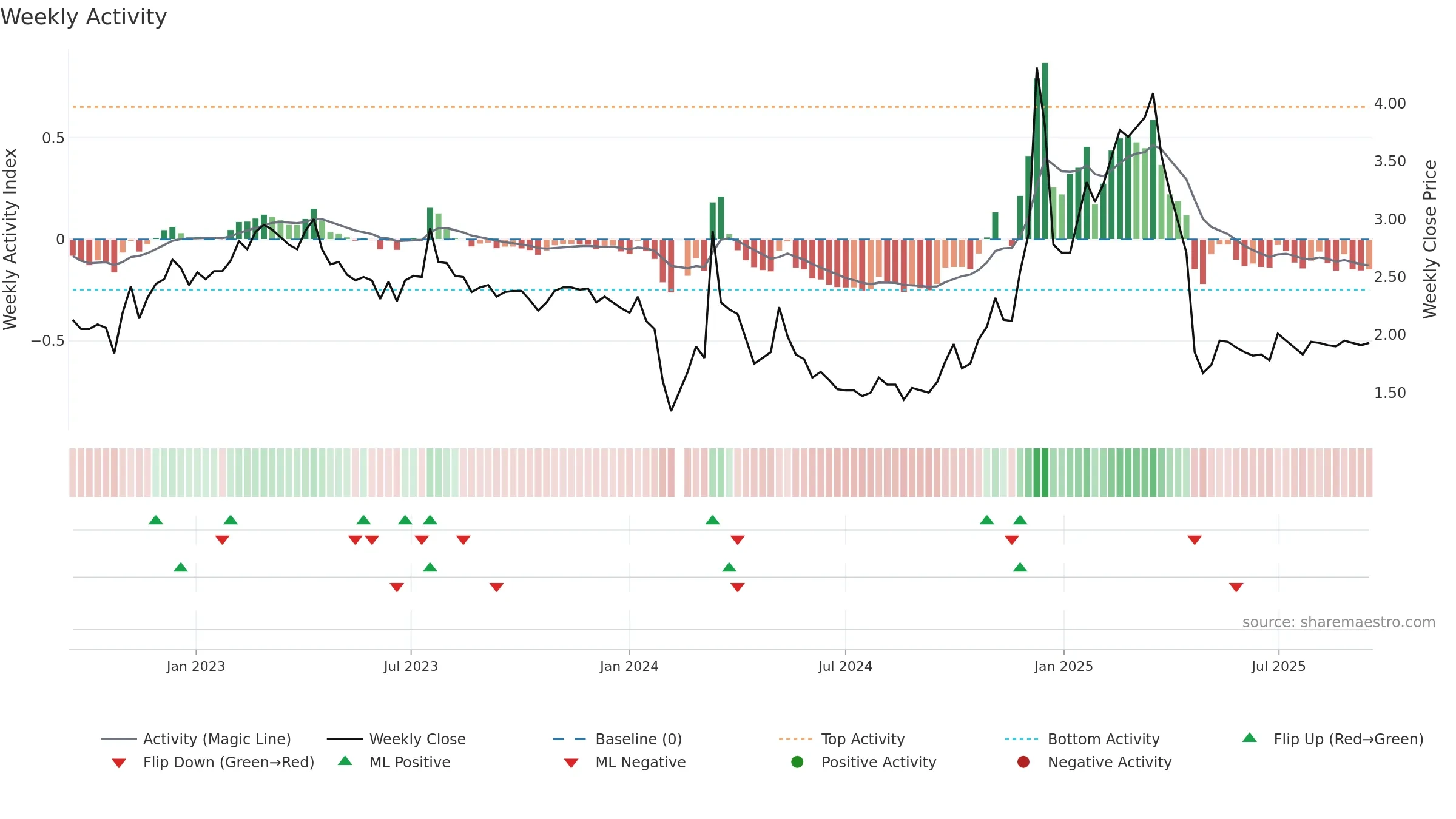Toggle the Bottom Activity legend entry
The width and height of the screenshot is (1456, 819).
coord(1082,739)
